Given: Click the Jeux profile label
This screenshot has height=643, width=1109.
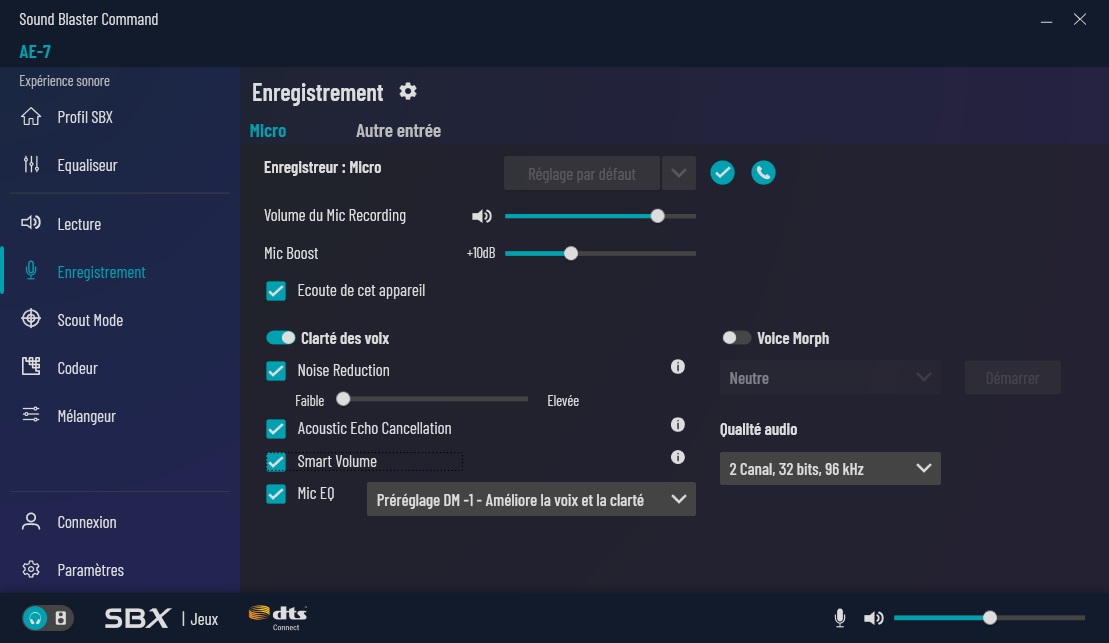Looking at the screenshot, I should click(204, 619).
